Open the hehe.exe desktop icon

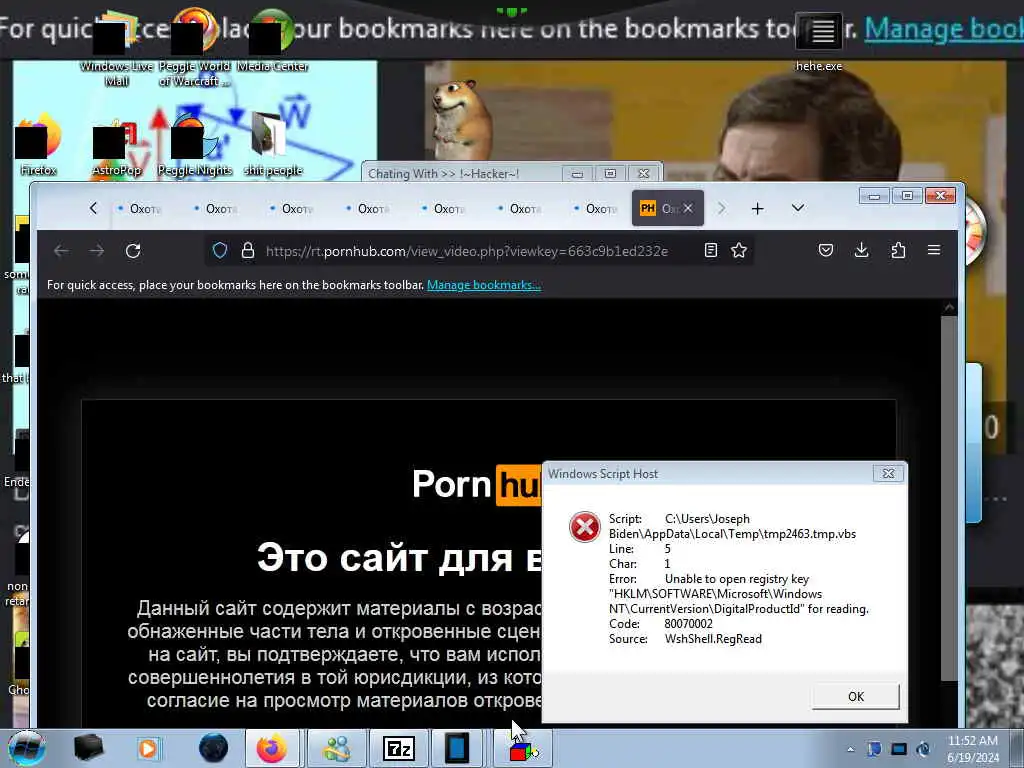coord(819,40)
